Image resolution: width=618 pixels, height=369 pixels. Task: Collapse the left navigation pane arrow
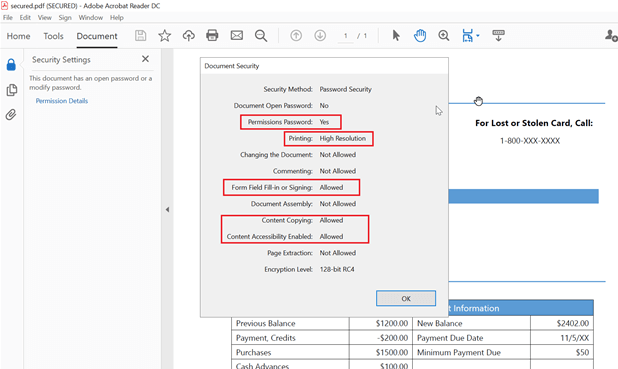tap(168, 209)
